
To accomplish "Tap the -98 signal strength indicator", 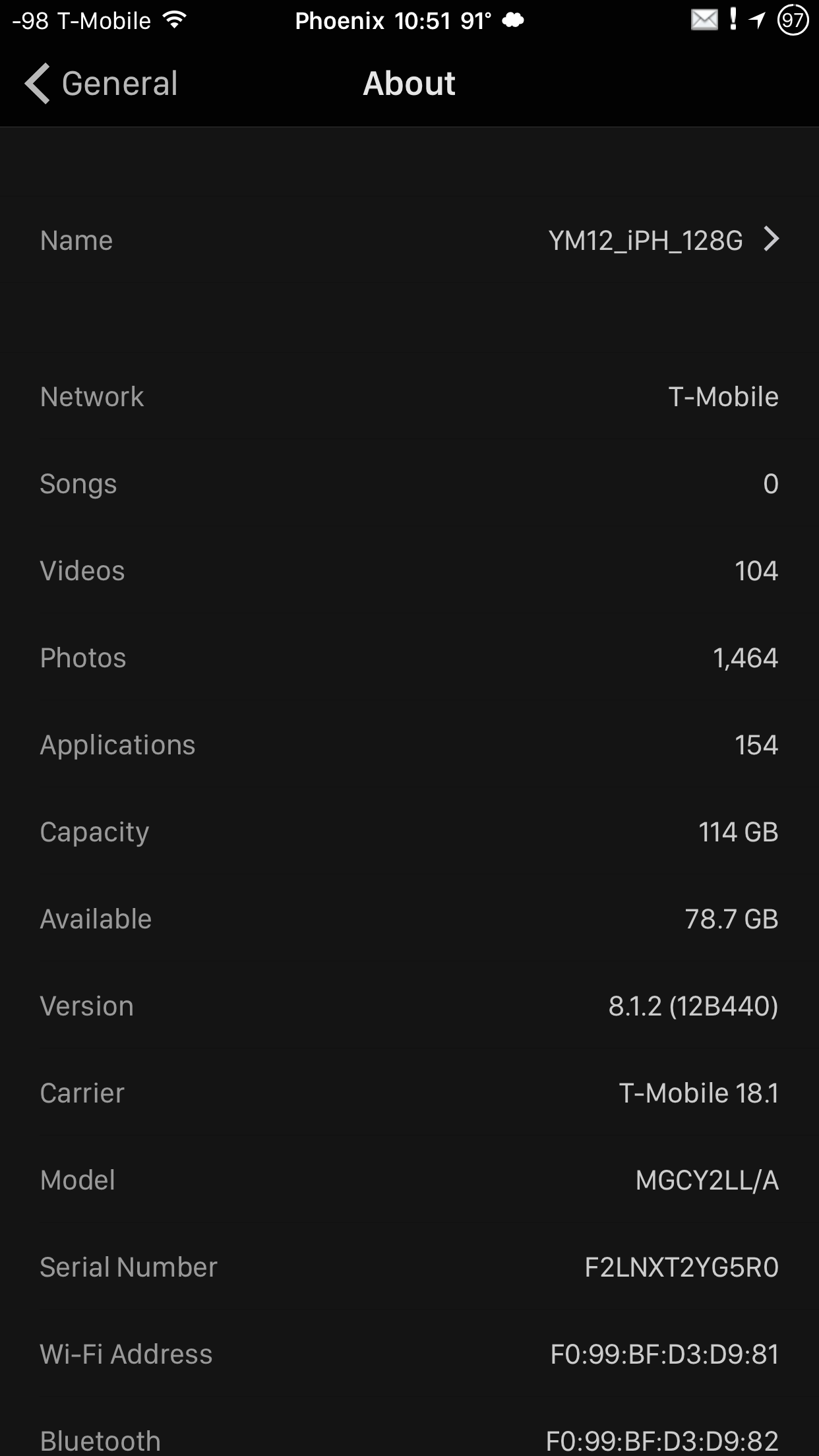I will (30, 21).
